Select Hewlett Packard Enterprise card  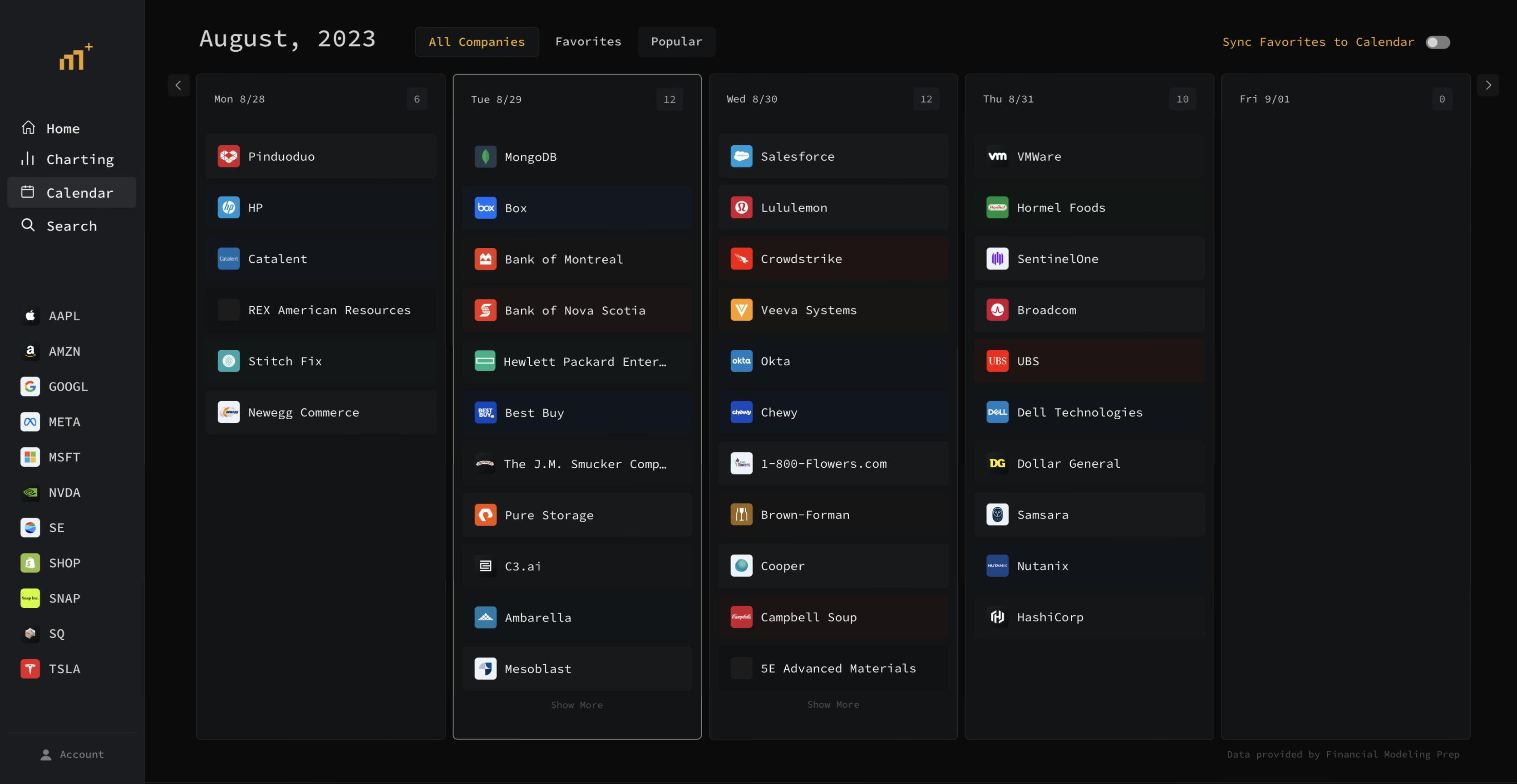click(577, 362)
